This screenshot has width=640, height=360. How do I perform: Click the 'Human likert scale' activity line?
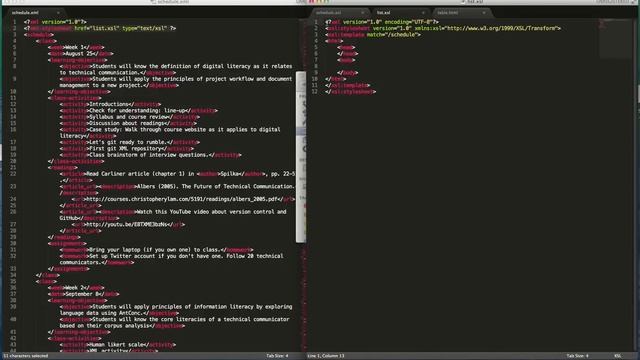coord(118,344)
